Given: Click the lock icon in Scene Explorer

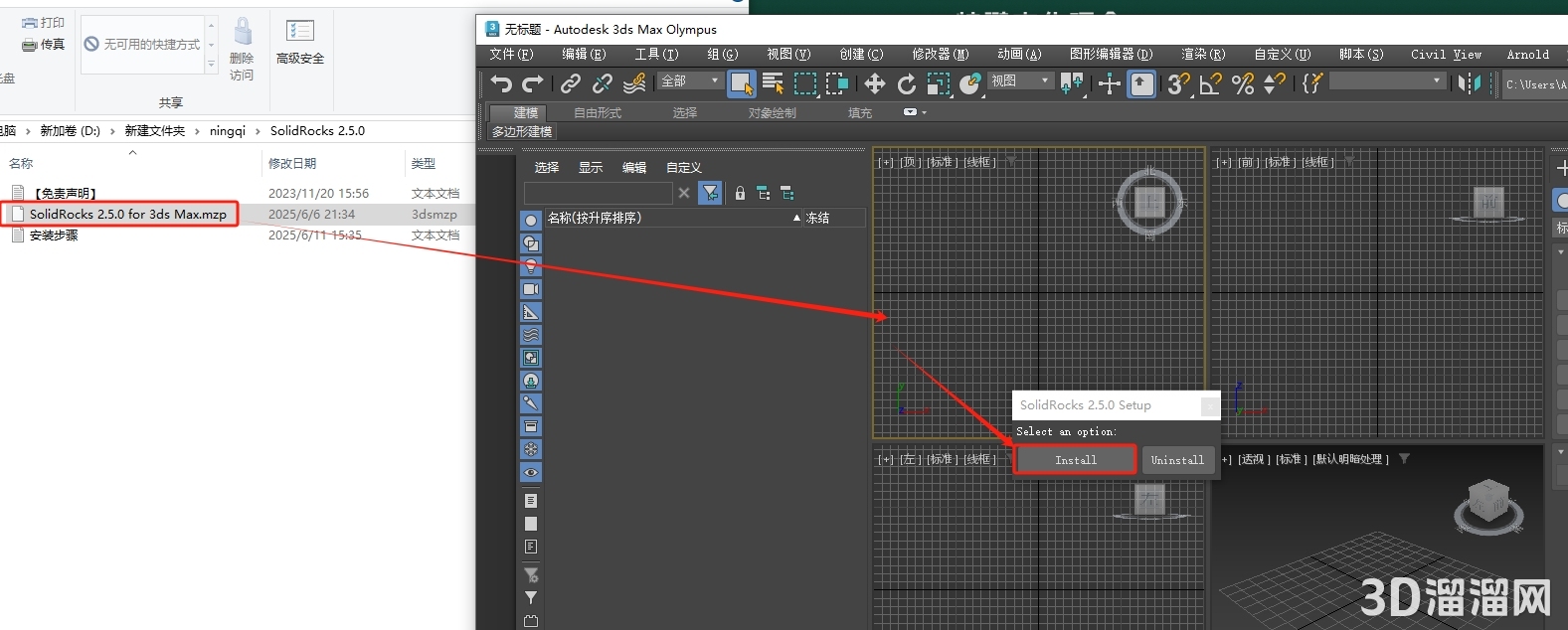Looking at the screenshot, I should click(x=740, y=193).
